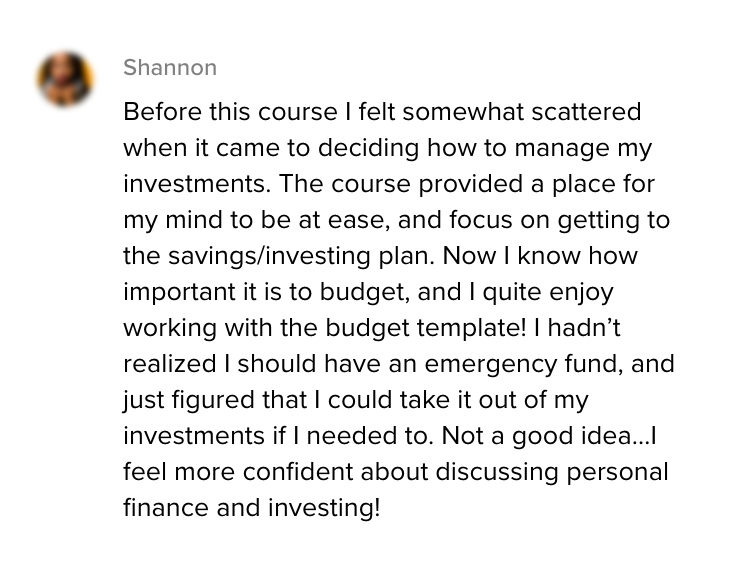Click 'investments.' at the third line's start
This screenshot has height=570, width=729.
tap(197, 184)
